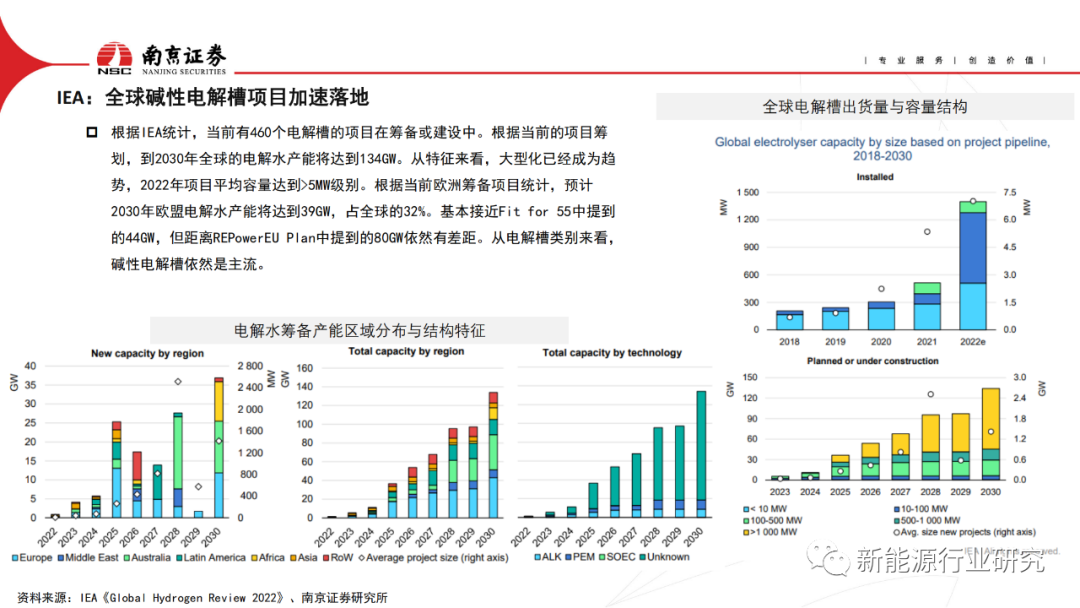Click the 专业服务 创造价值 tagline
The width and height of the screenshot is (1080, 608).
(x=955, y=60)
